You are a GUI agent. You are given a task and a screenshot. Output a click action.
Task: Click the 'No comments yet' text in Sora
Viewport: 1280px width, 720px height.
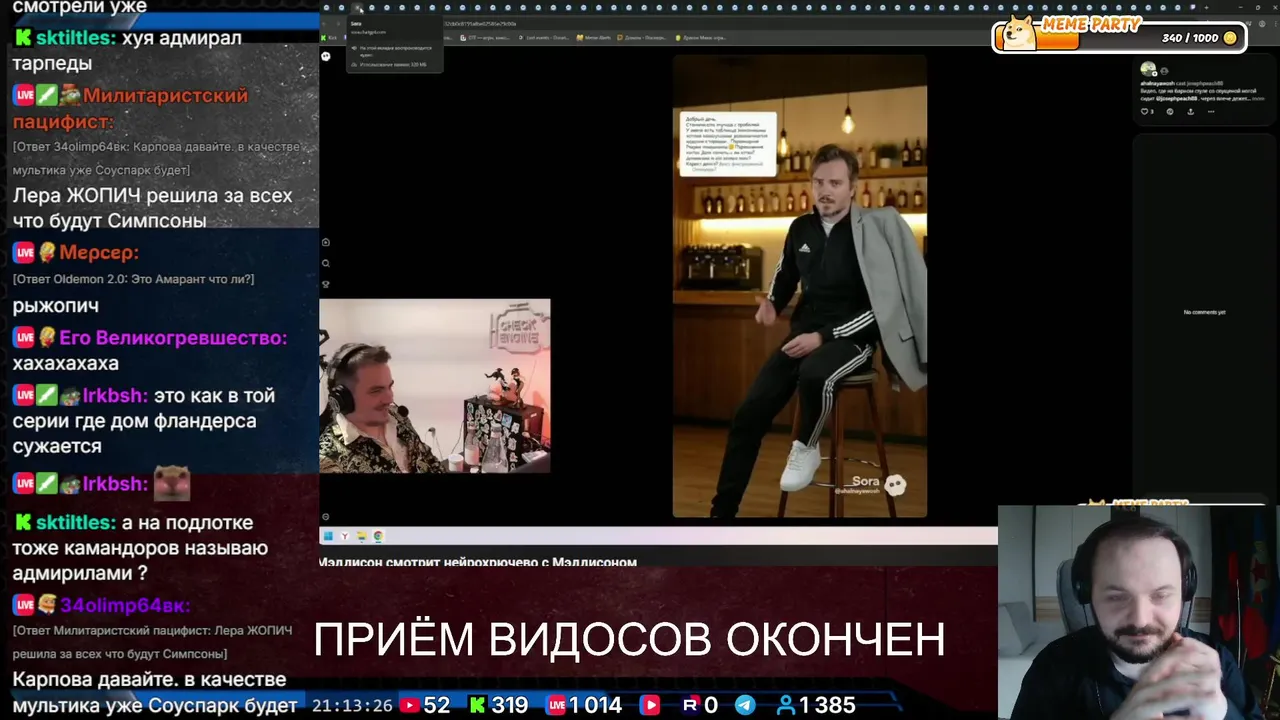[x=1204, y=312]
